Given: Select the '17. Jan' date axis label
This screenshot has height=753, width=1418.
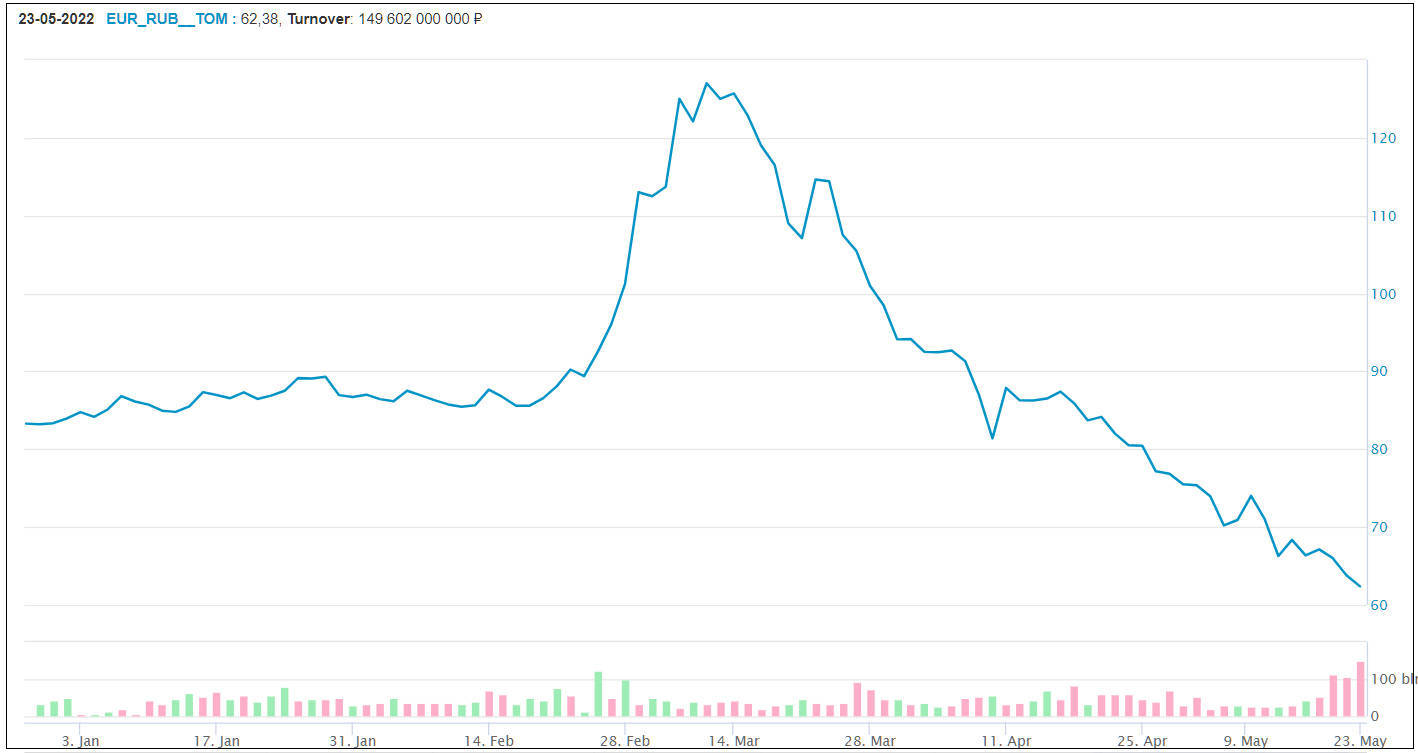Looking at the screenshot, I should (x=217, y=741).
